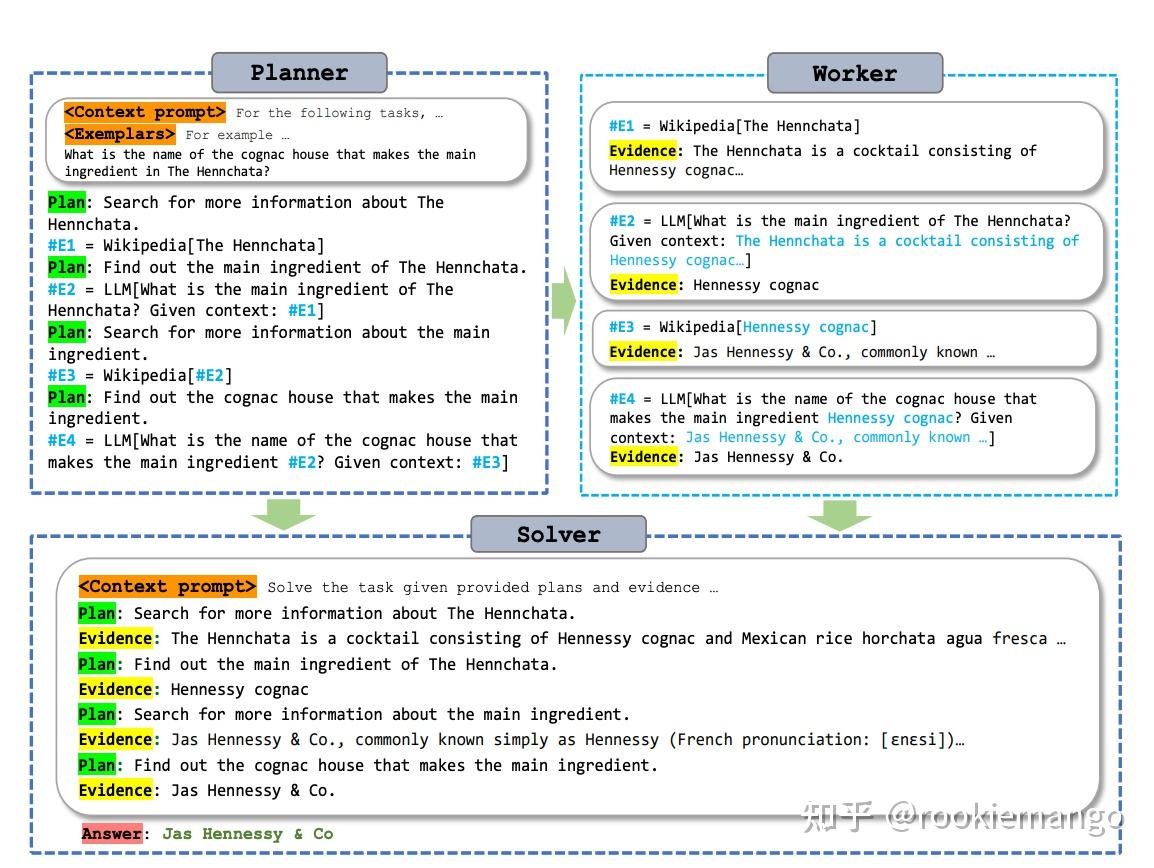Click the #E2 label in the Worker panel
The image size is (1154, 868).
(622, 221)
